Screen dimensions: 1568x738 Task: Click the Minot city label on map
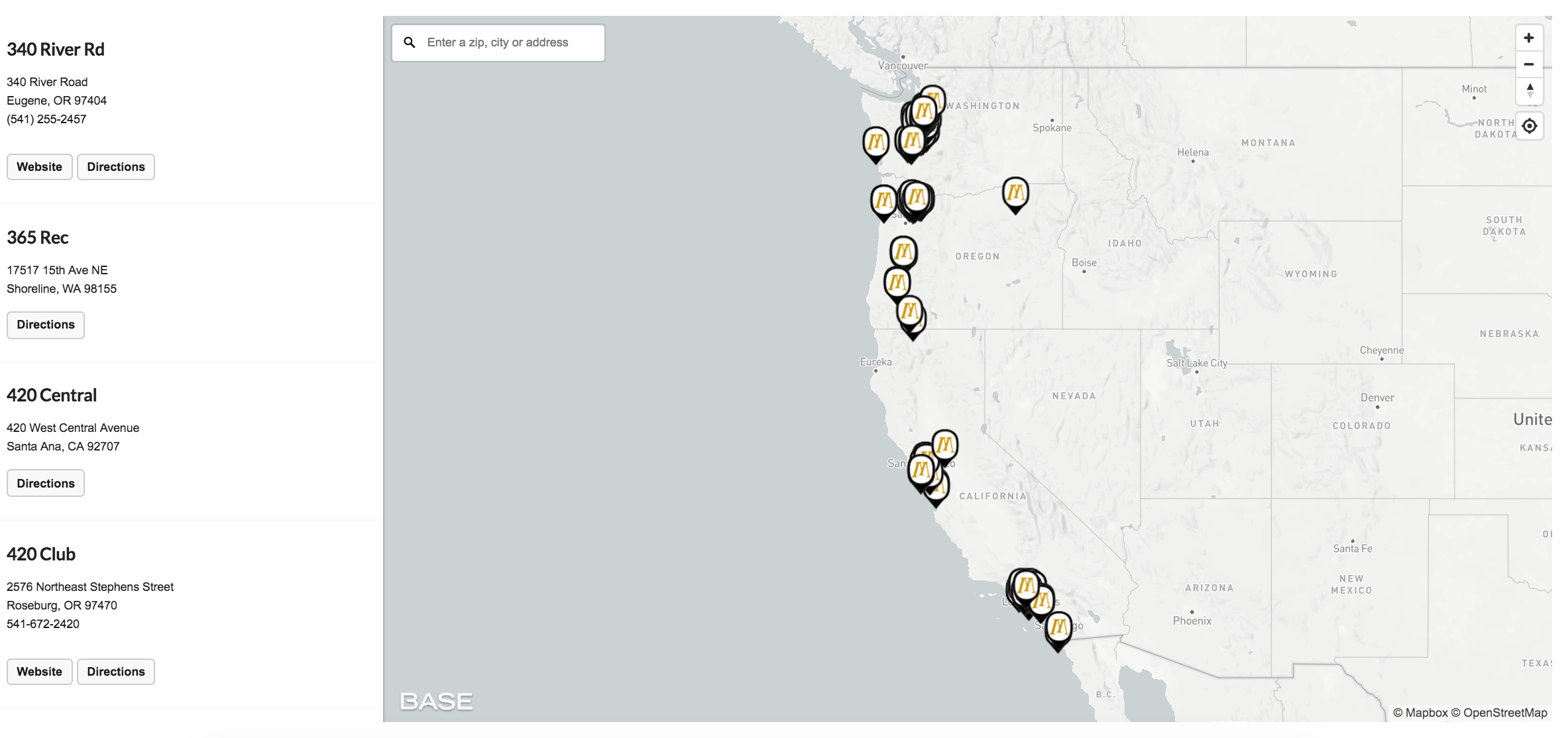point(1474,89)
